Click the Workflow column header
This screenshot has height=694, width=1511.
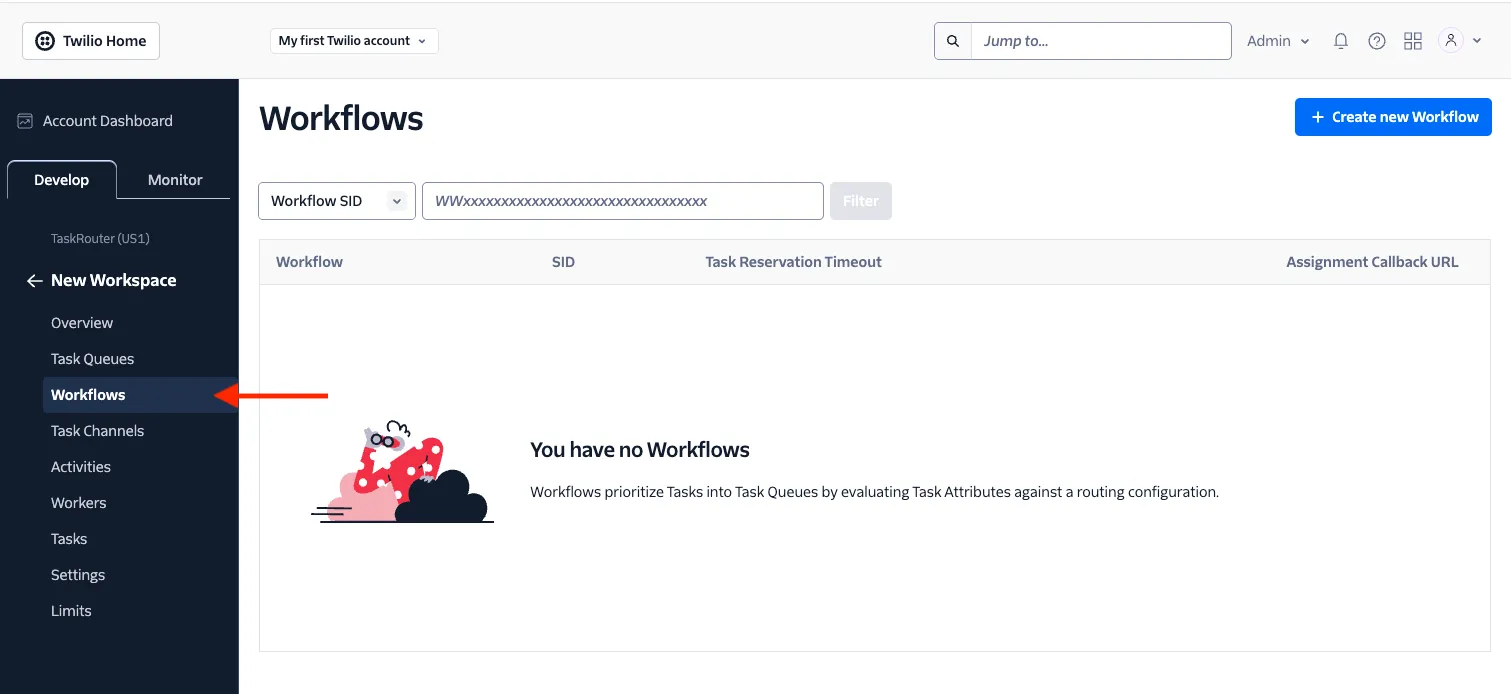tap(309, 262)
